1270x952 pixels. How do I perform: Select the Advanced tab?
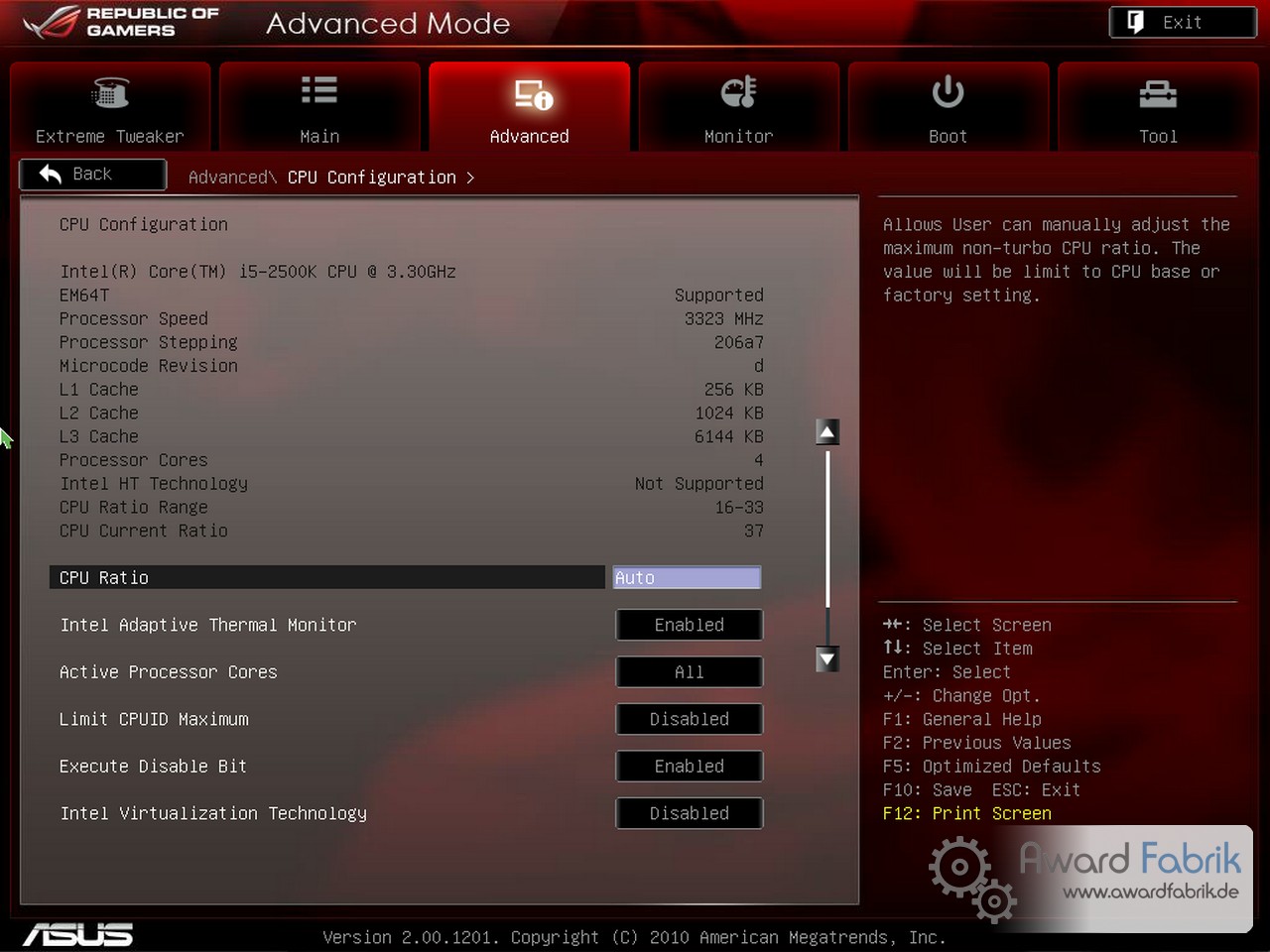[529, 107]
